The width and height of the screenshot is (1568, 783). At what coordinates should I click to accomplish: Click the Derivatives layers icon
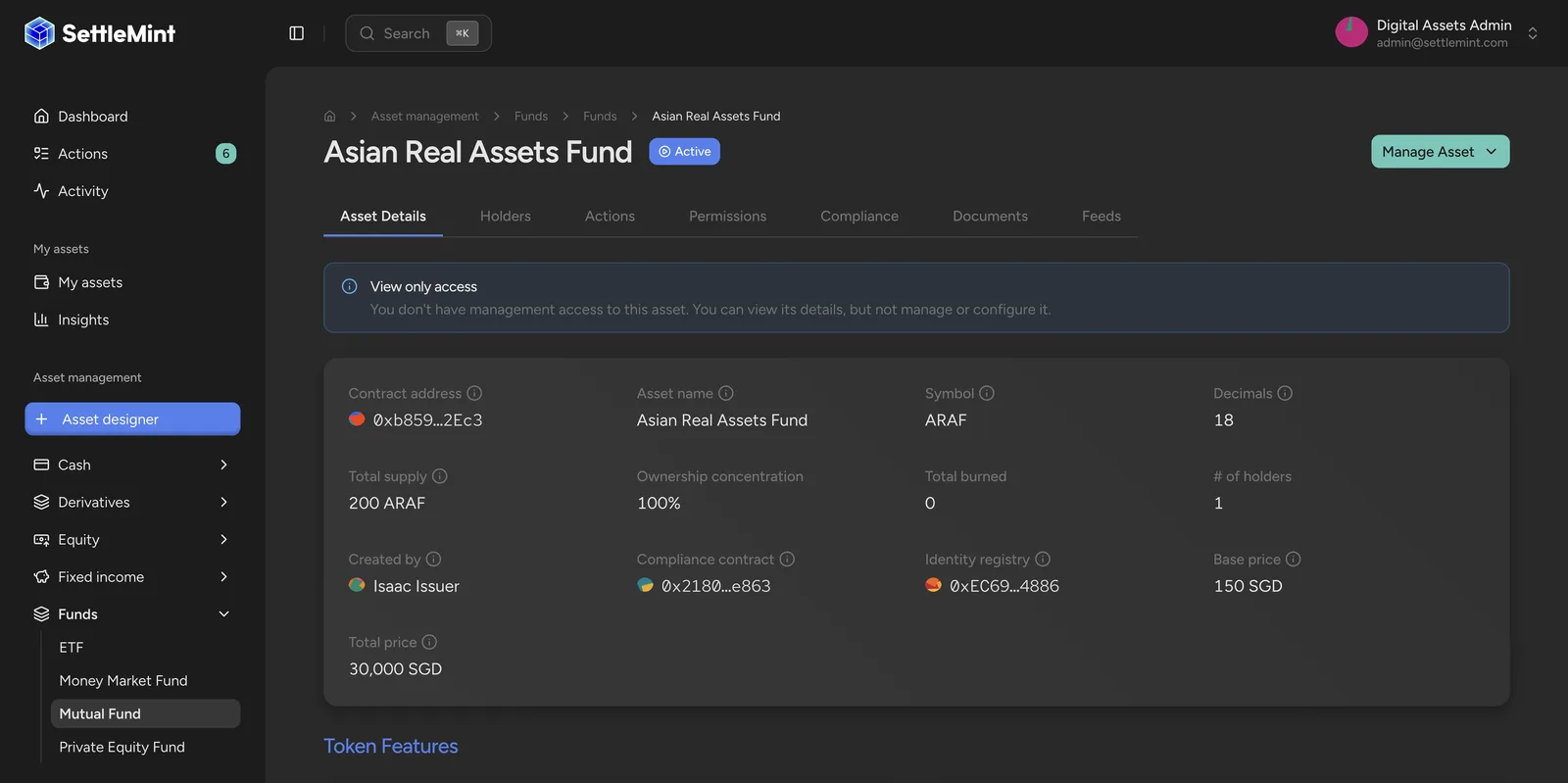click(41, 502)
